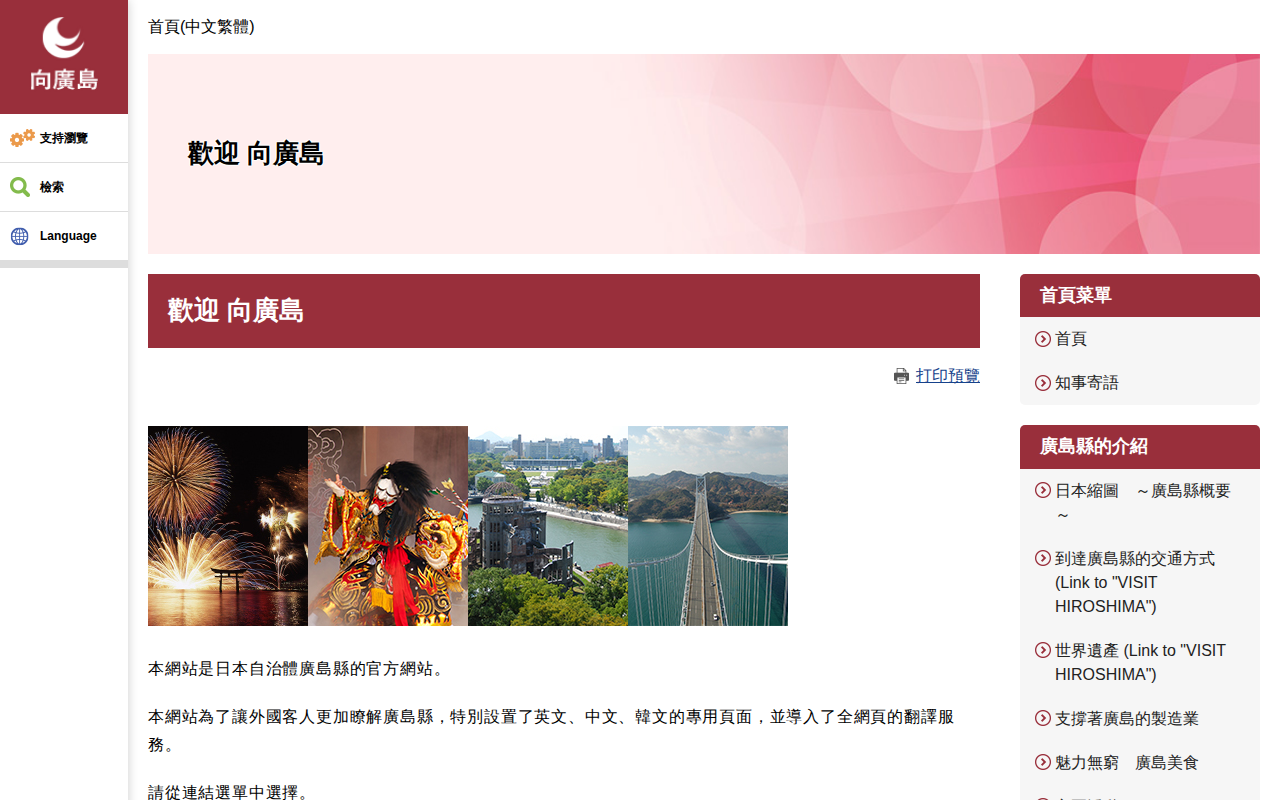Open the 知事寄語 menu item
1280x800 pixels.
click(1087, 383)
